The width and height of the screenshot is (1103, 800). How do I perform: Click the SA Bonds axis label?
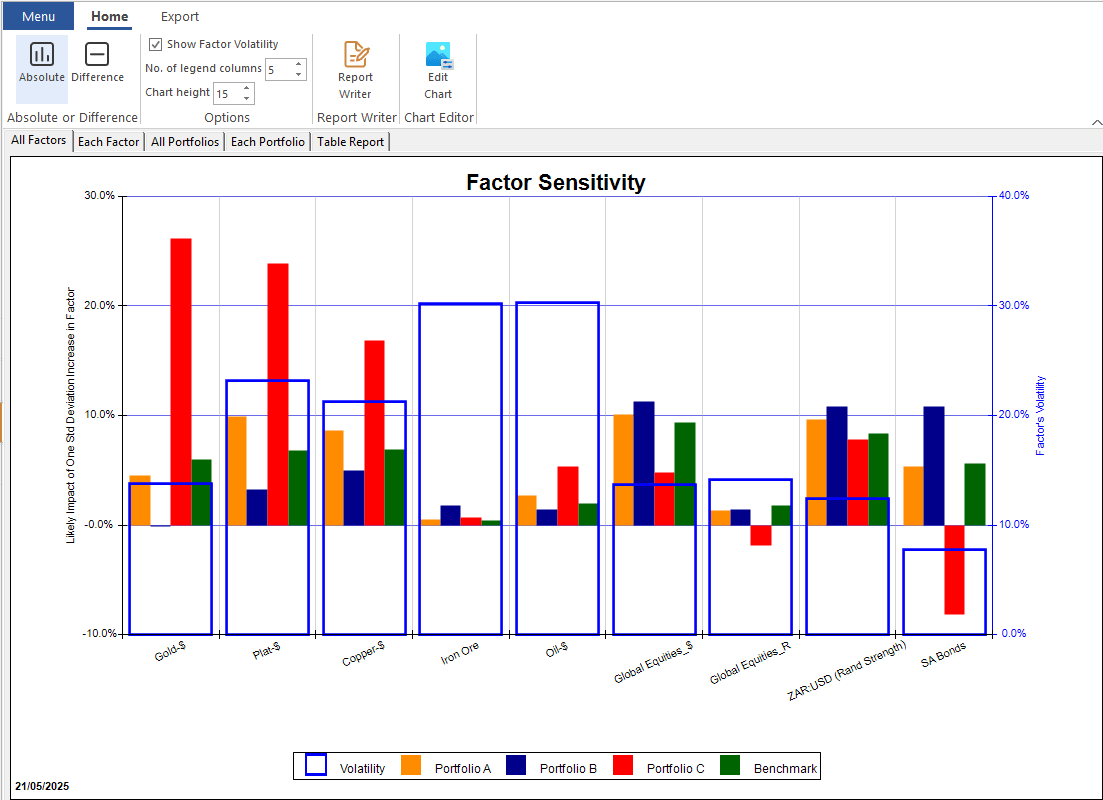(943, 654)
